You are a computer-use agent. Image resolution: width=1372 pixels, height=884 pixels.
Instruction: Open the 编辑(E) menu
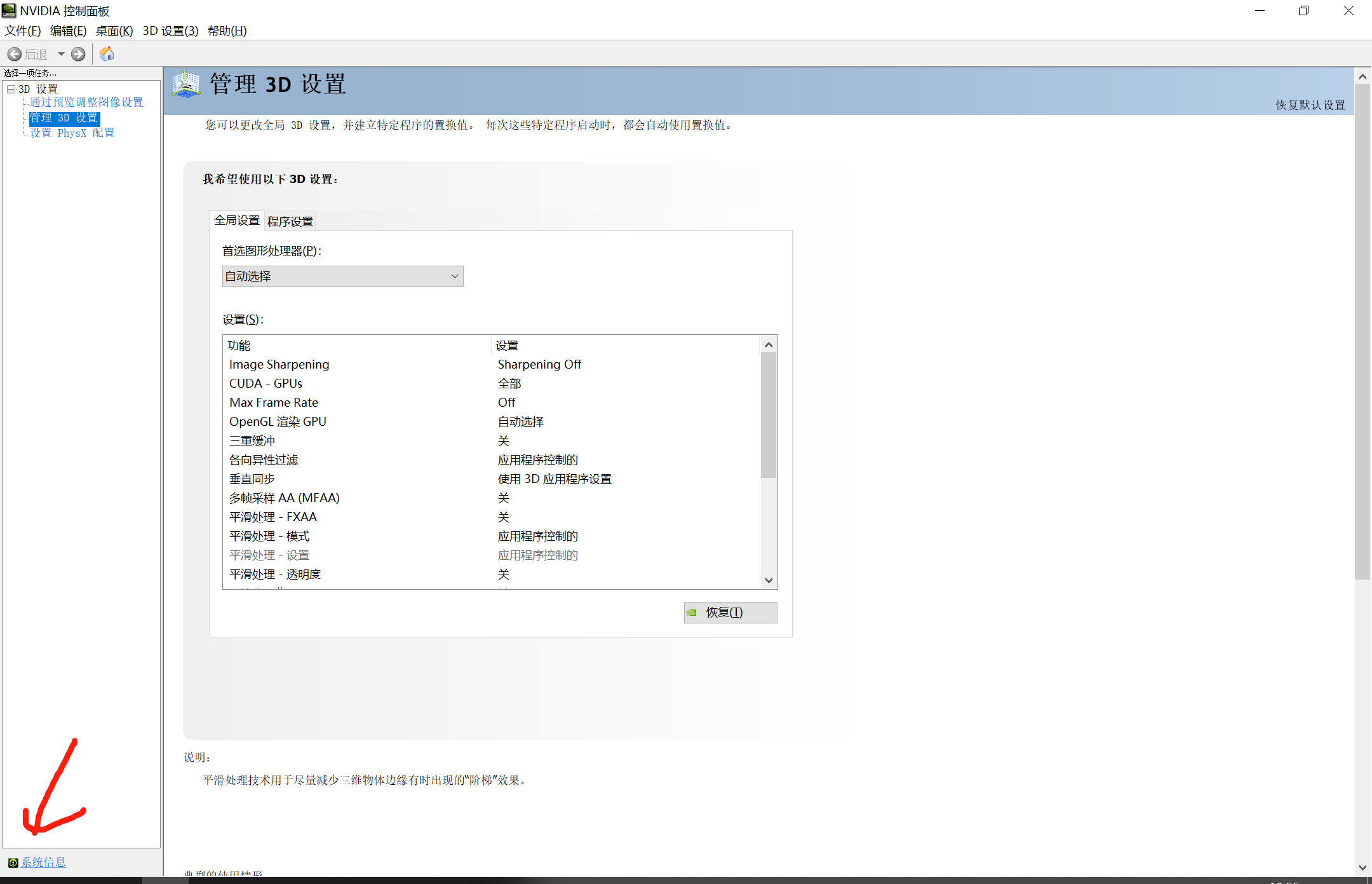(68, 31)
